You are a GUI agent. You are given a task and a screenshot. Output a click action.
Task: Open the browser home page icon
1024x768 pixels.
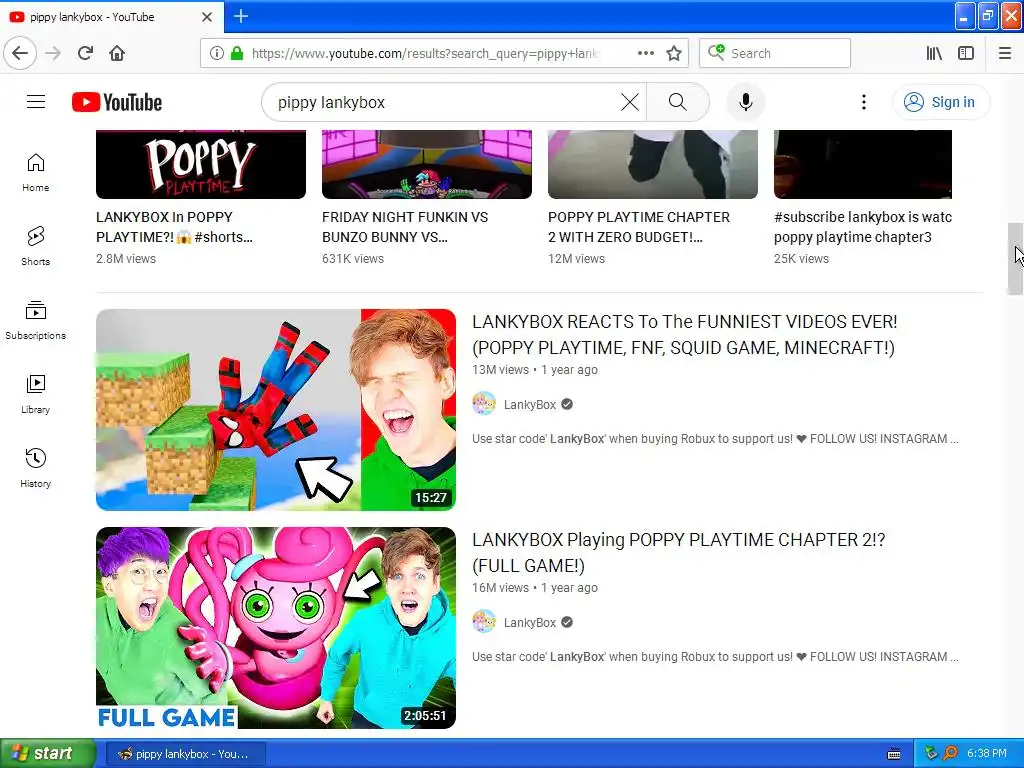coord(117,53)
